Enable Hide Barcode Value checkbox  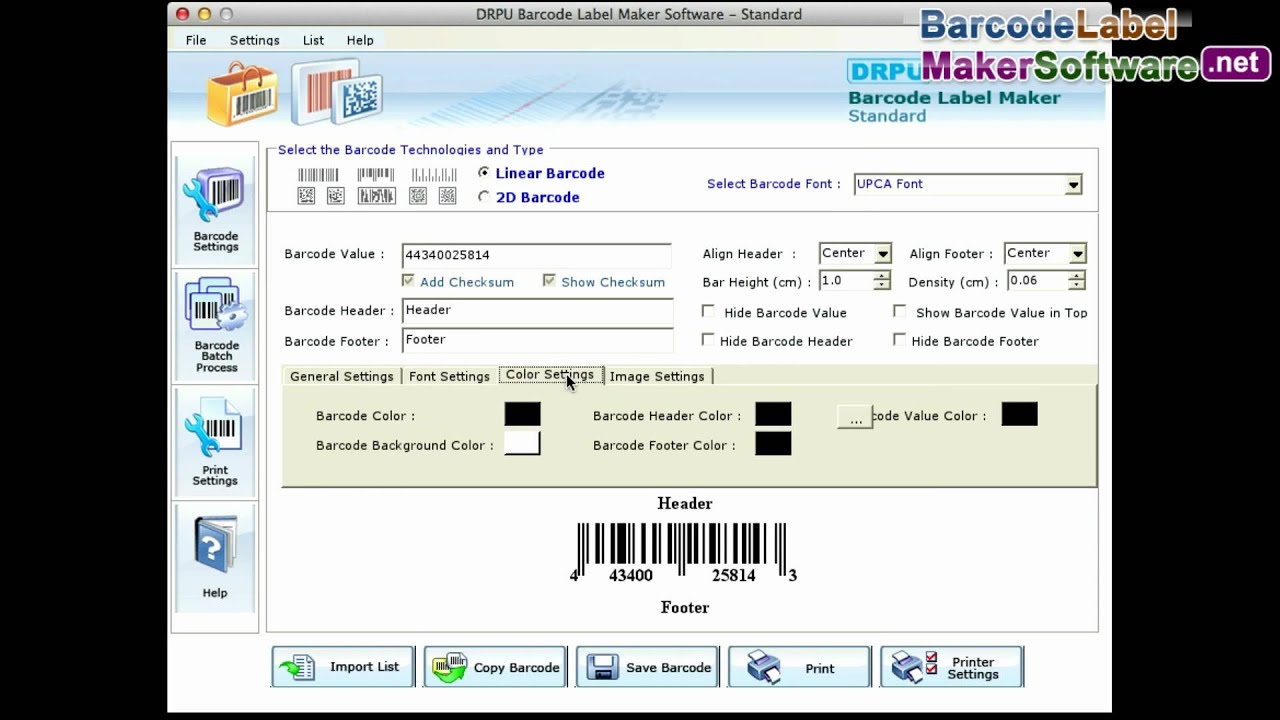pyautogui.click(x=709, y=312)
